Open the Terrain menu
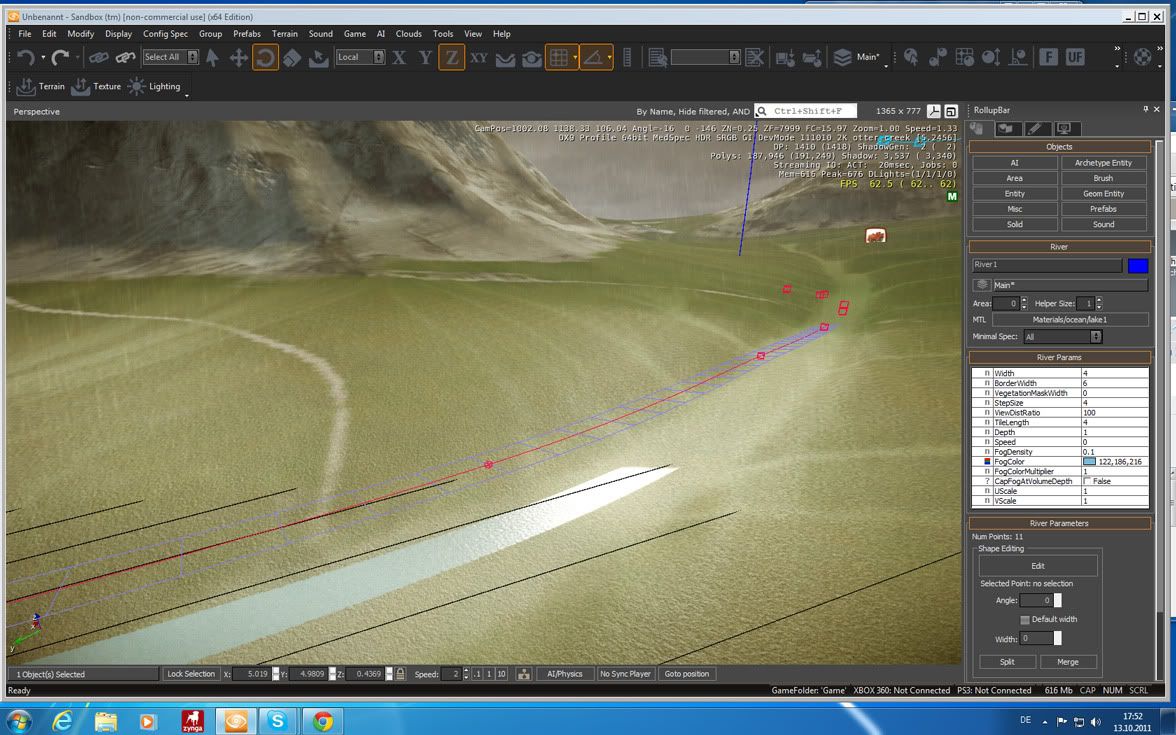 point(285,34)
